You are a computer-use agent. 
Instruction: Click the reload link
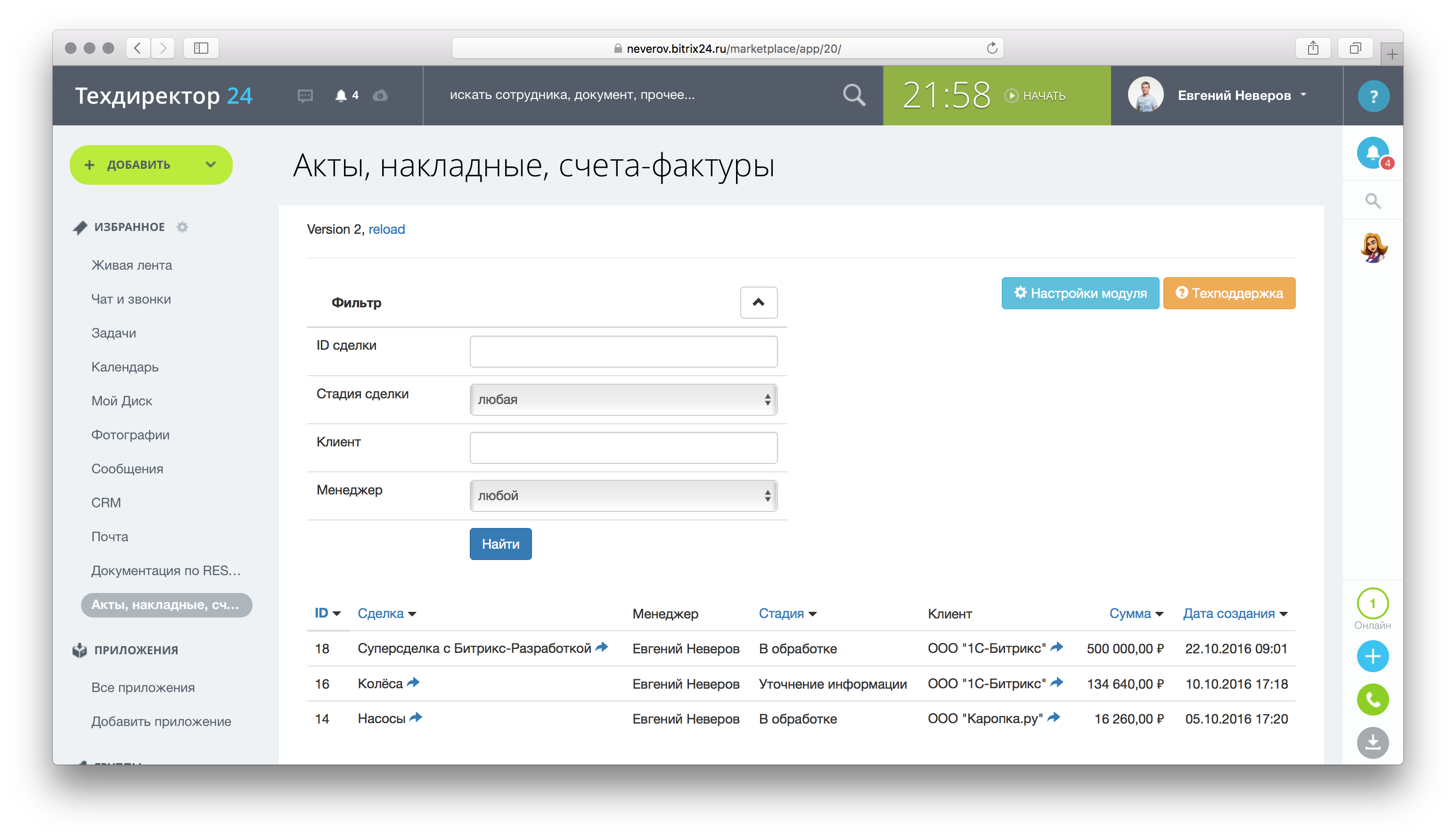click(x=386, y=230)
